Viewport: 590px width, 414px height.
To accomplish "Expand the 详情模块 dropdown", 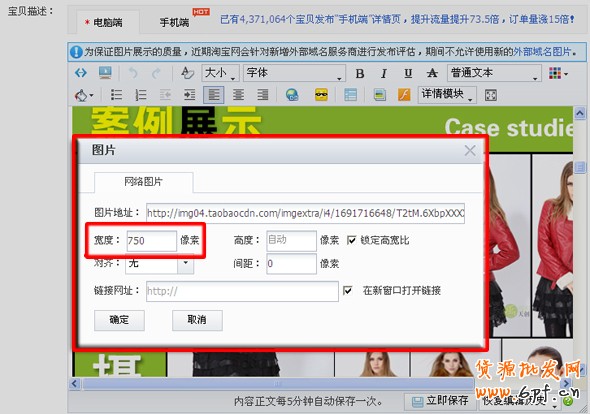I will (x=447, y=94).
